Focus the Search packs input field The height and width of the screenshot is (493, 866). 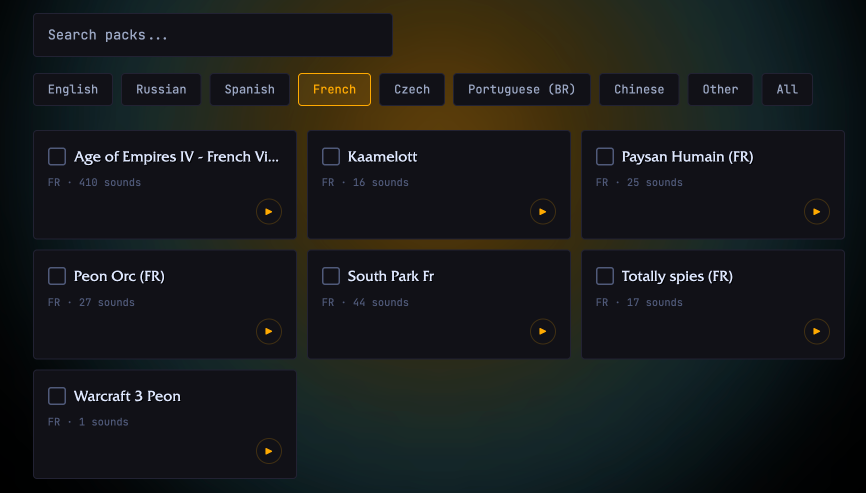pyautogui.click(x=212, y=35)
